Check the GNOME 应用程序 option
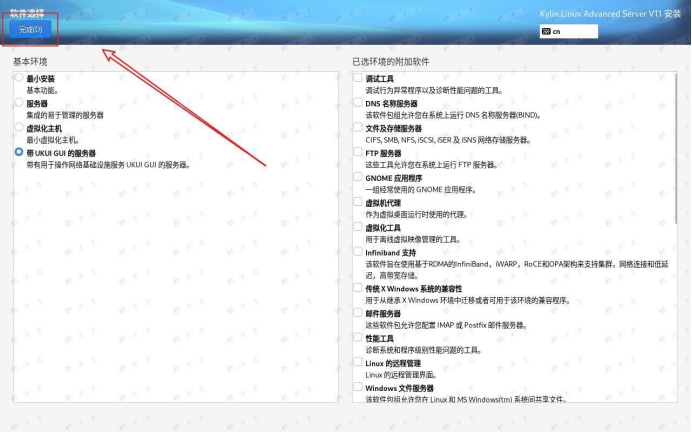The height and width of the screenshot is (432, 692). click(x=358, y=177)
